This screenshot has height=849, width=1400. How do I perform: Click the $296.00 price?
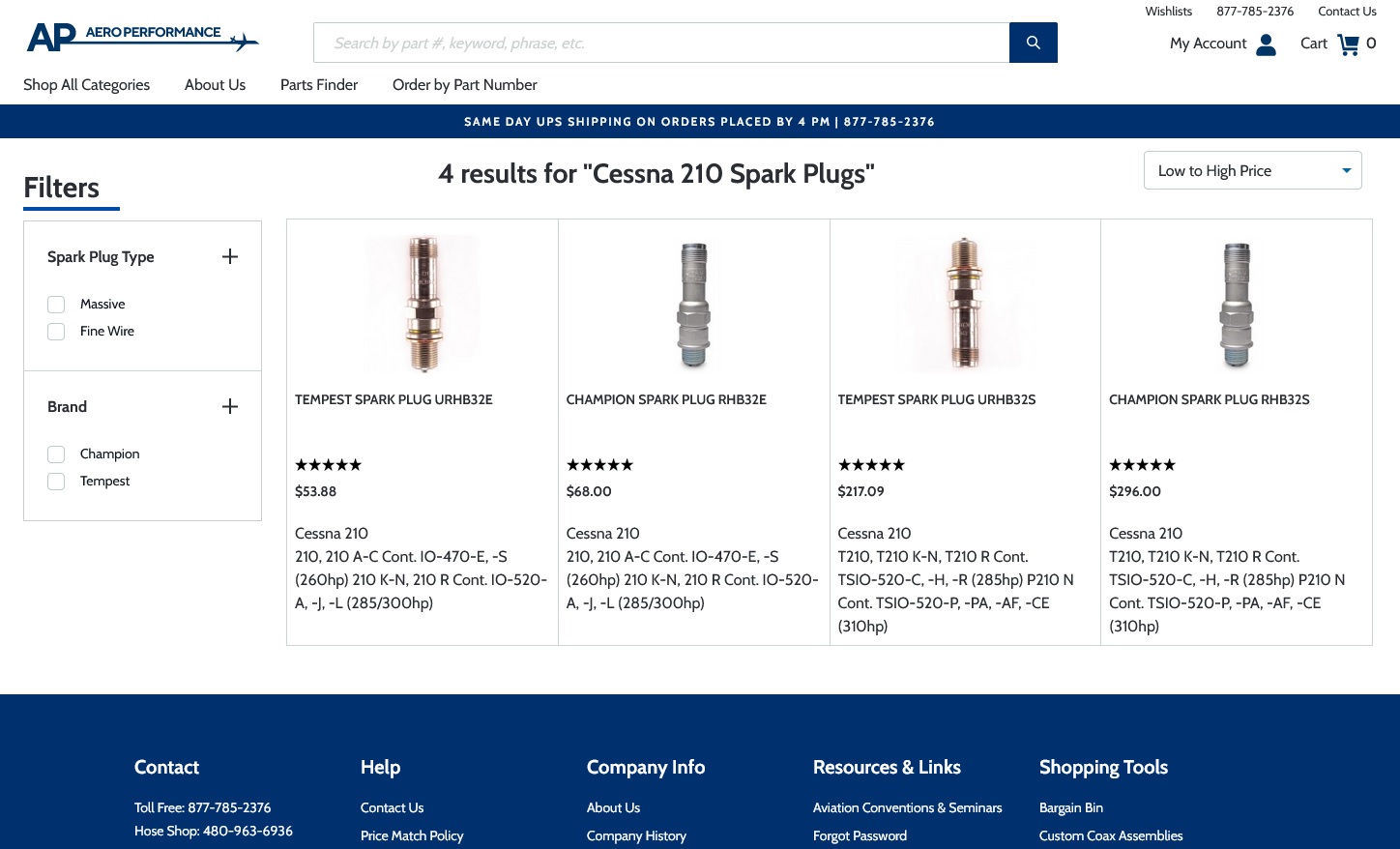1135,491
